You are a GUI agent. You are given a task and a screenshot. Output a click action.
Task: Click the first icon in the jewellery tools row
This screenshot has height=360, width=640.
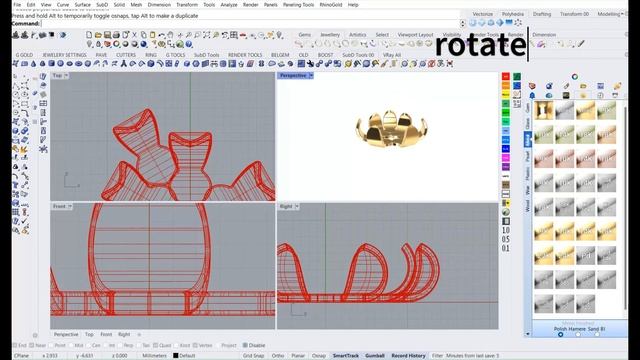[16, 64]
